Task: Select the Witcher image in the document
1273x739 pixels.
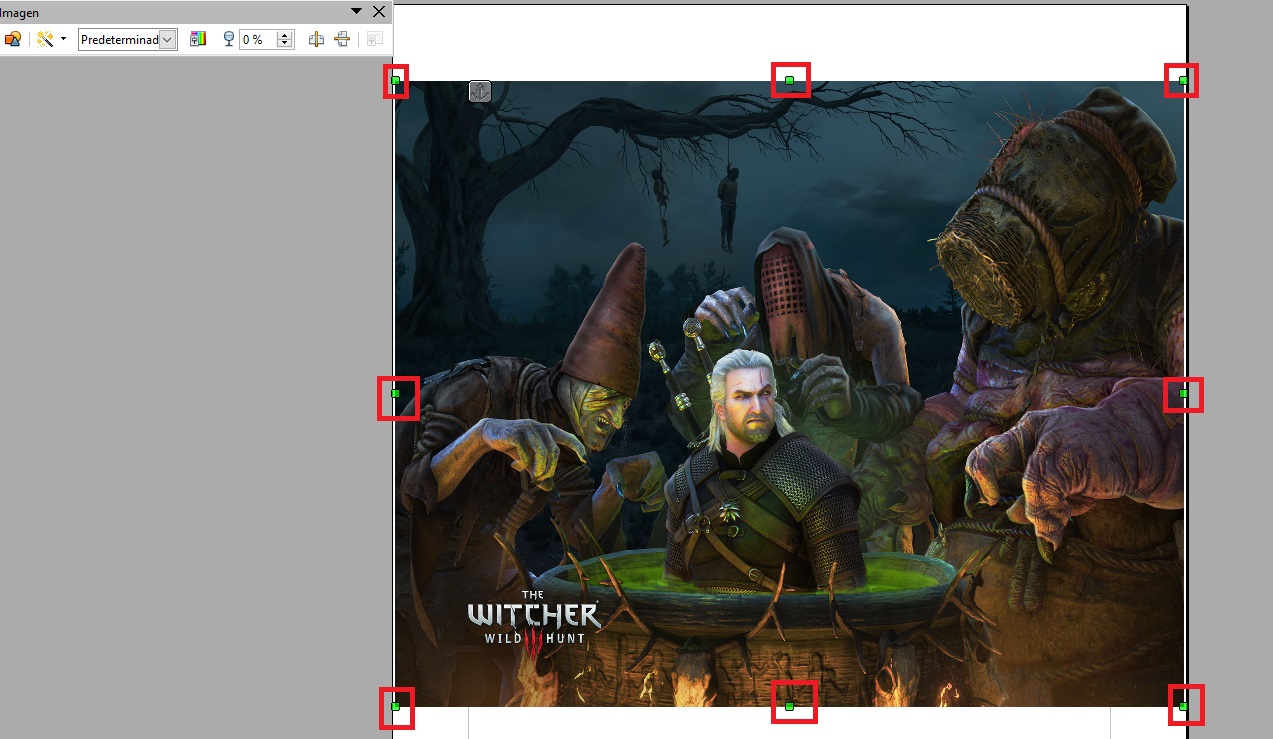Action: (789, 393)
